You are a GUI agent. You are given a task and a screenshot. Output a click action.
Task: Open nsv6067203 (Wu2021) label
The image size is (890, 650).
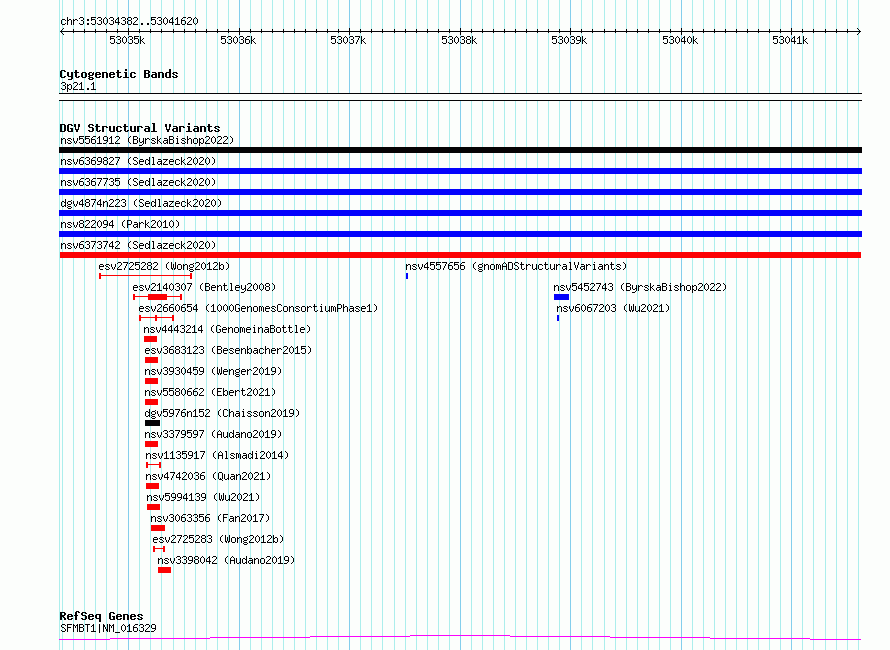613,308
